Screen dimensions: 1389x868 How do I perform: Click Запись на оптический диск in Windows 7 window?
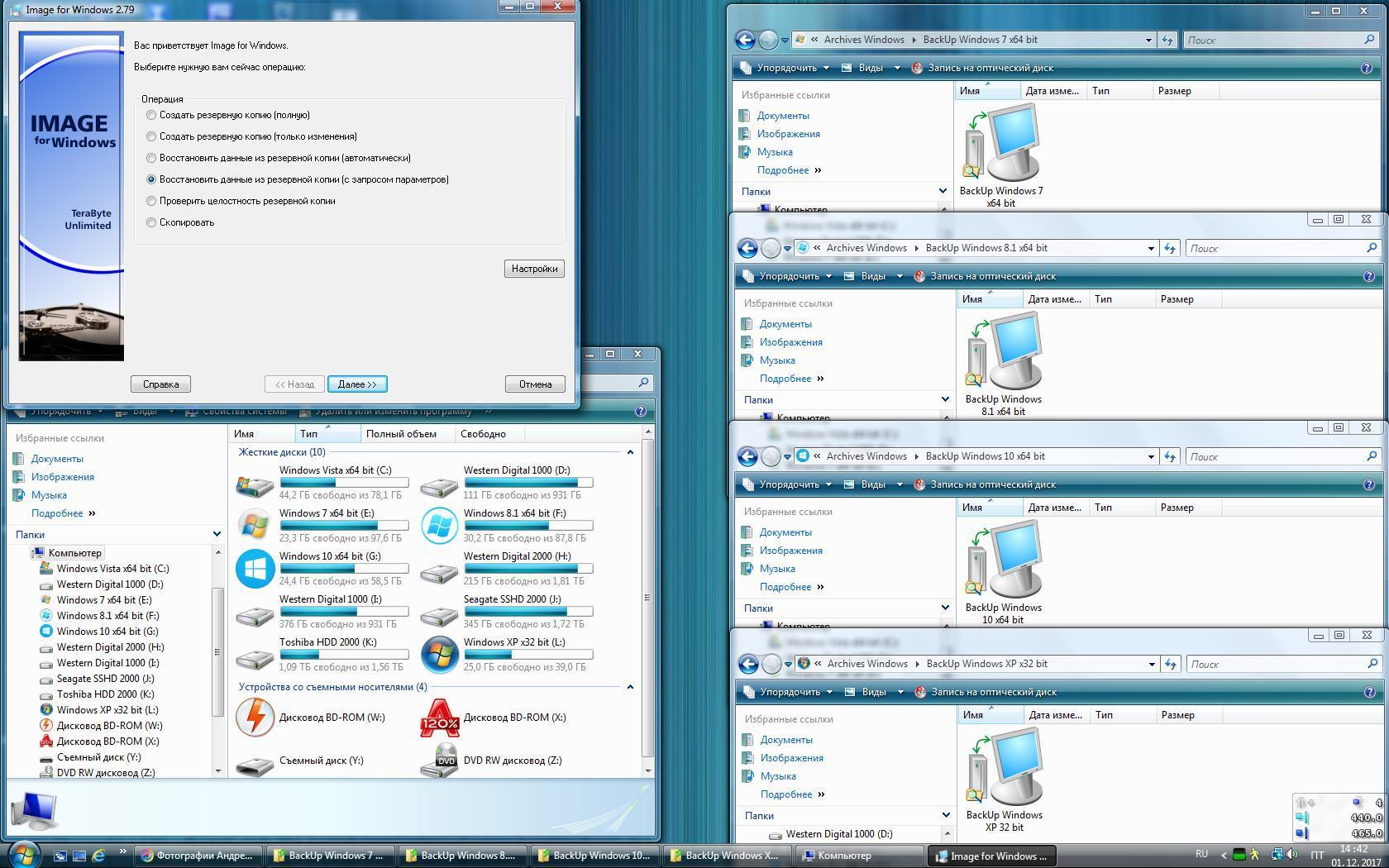982,68
